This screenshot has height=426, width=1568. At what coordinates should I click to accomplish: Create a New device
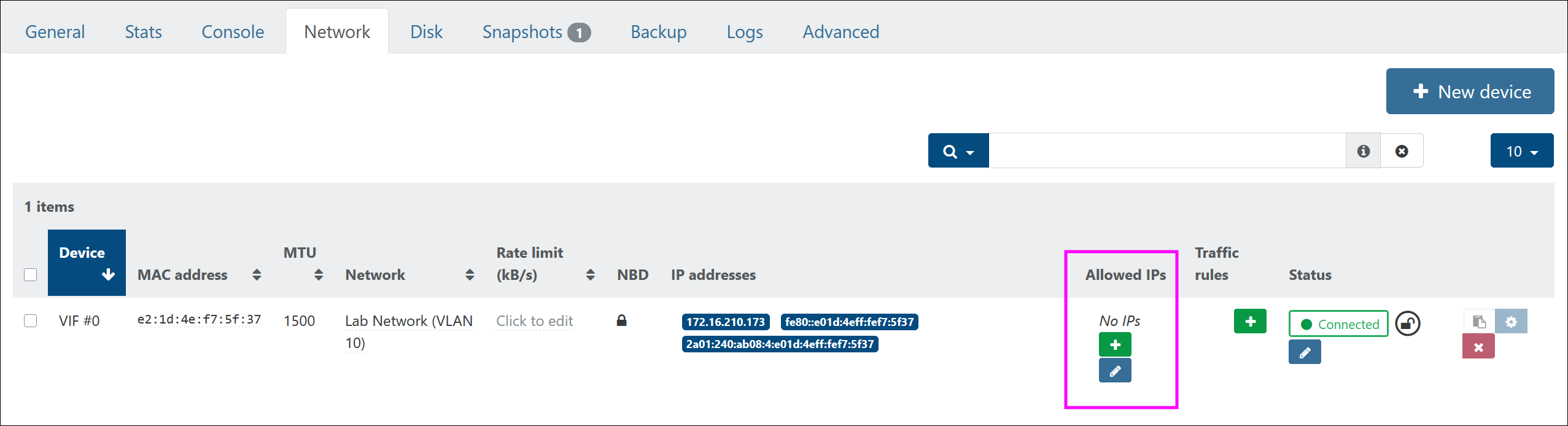(1470, 91)
